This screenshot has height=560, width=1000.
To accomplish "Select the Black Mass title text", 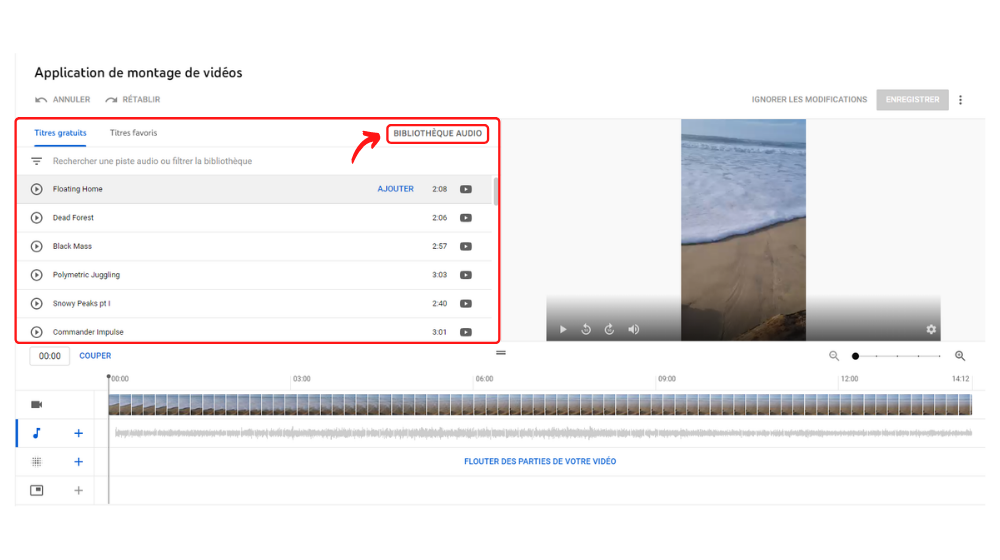I will (72, 246).
